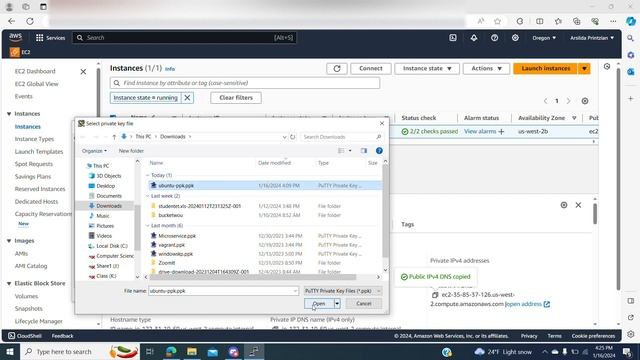
Task: Click the Search Downloads field
Action: click(342, 137)
